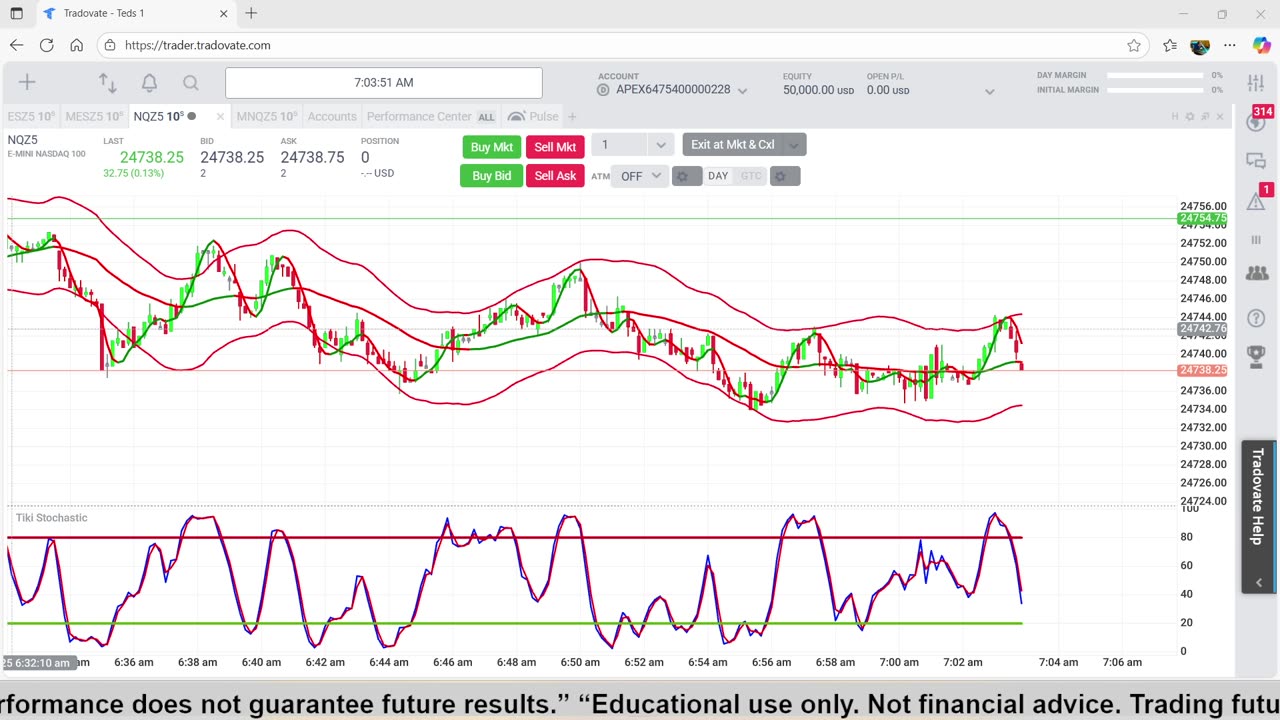Image resolution: width=1280 pixels, height=720 pixels.
Task: Switch to MESZ5 tab
Action: click(x=93, y=117)
